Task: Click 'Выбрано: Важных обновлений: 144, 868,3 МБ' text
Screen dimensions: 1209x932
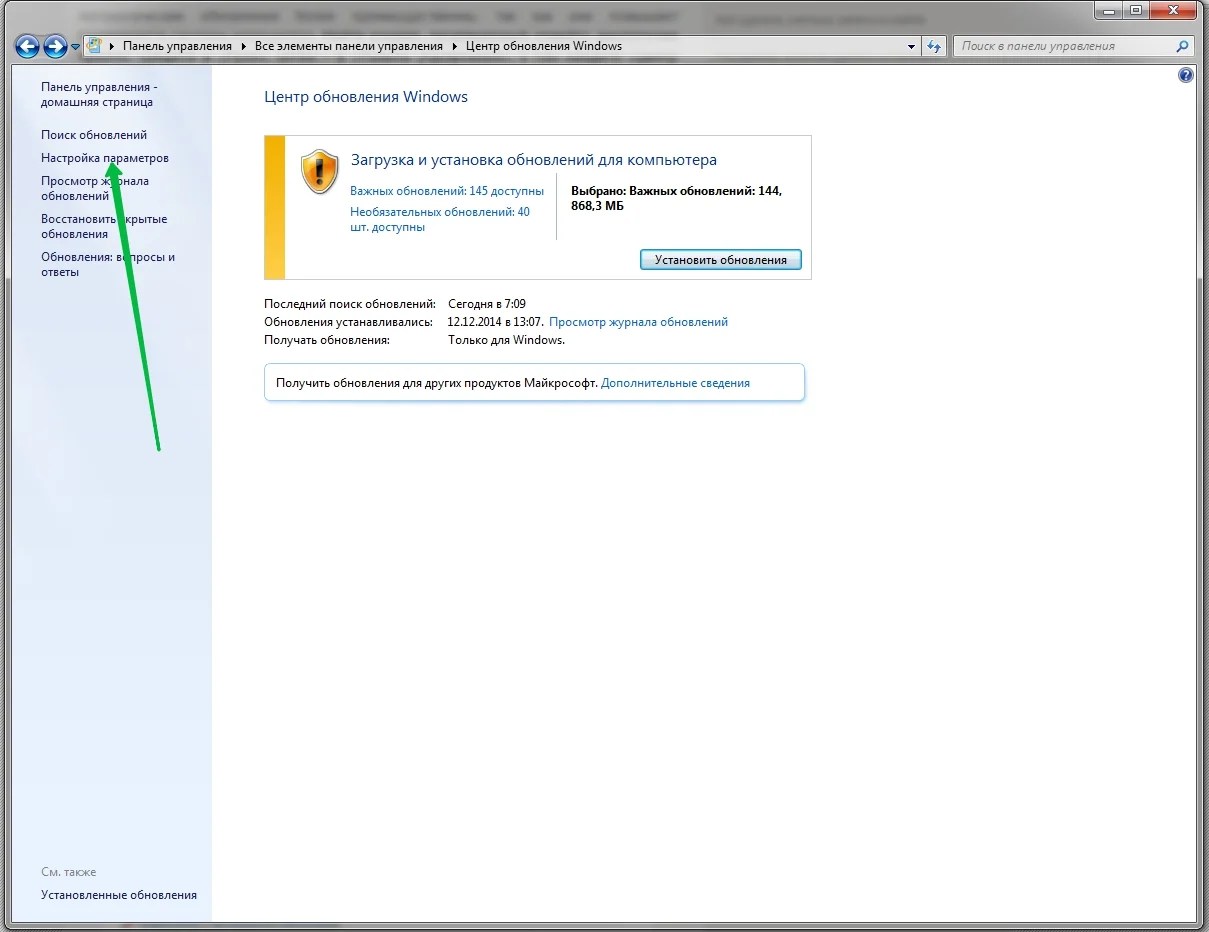Action: pos(676,197)
